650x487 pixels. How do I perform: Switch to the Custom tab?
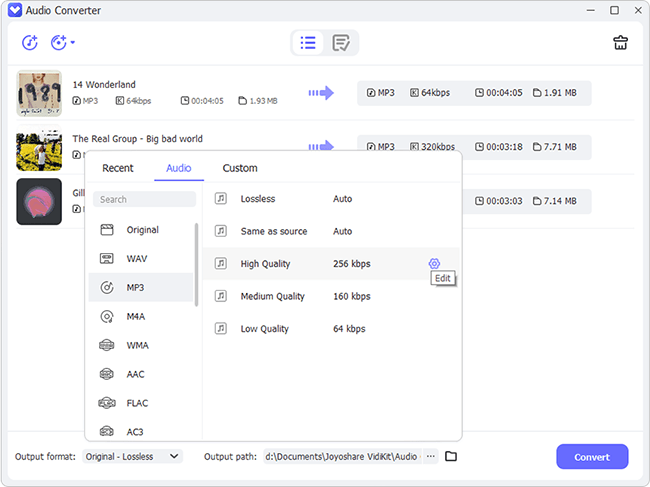pos(240,168)
